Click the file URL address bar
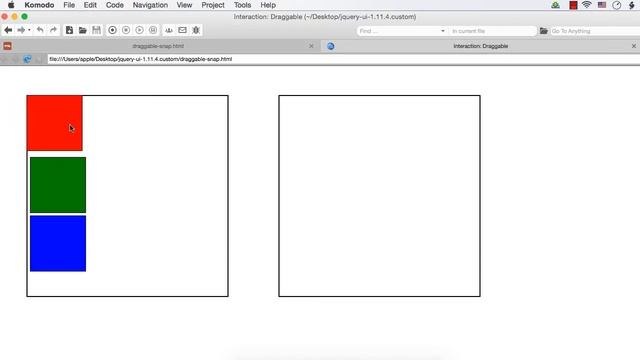The image size is (640, 360). (x=344, y=59)
